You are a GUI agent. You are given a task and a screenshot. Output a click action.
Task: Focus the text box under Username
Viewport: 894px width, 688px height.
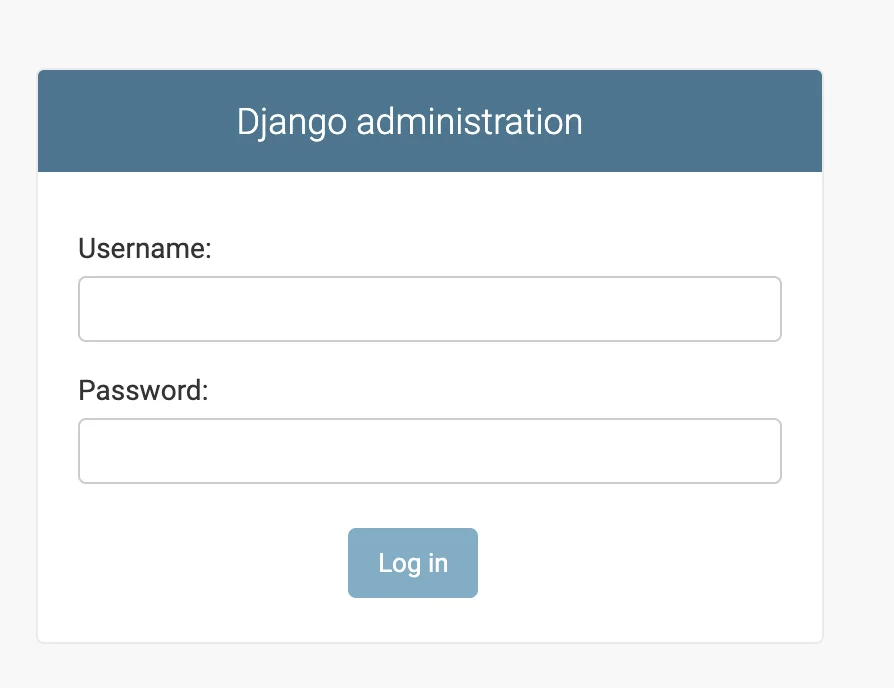point(429,309)
